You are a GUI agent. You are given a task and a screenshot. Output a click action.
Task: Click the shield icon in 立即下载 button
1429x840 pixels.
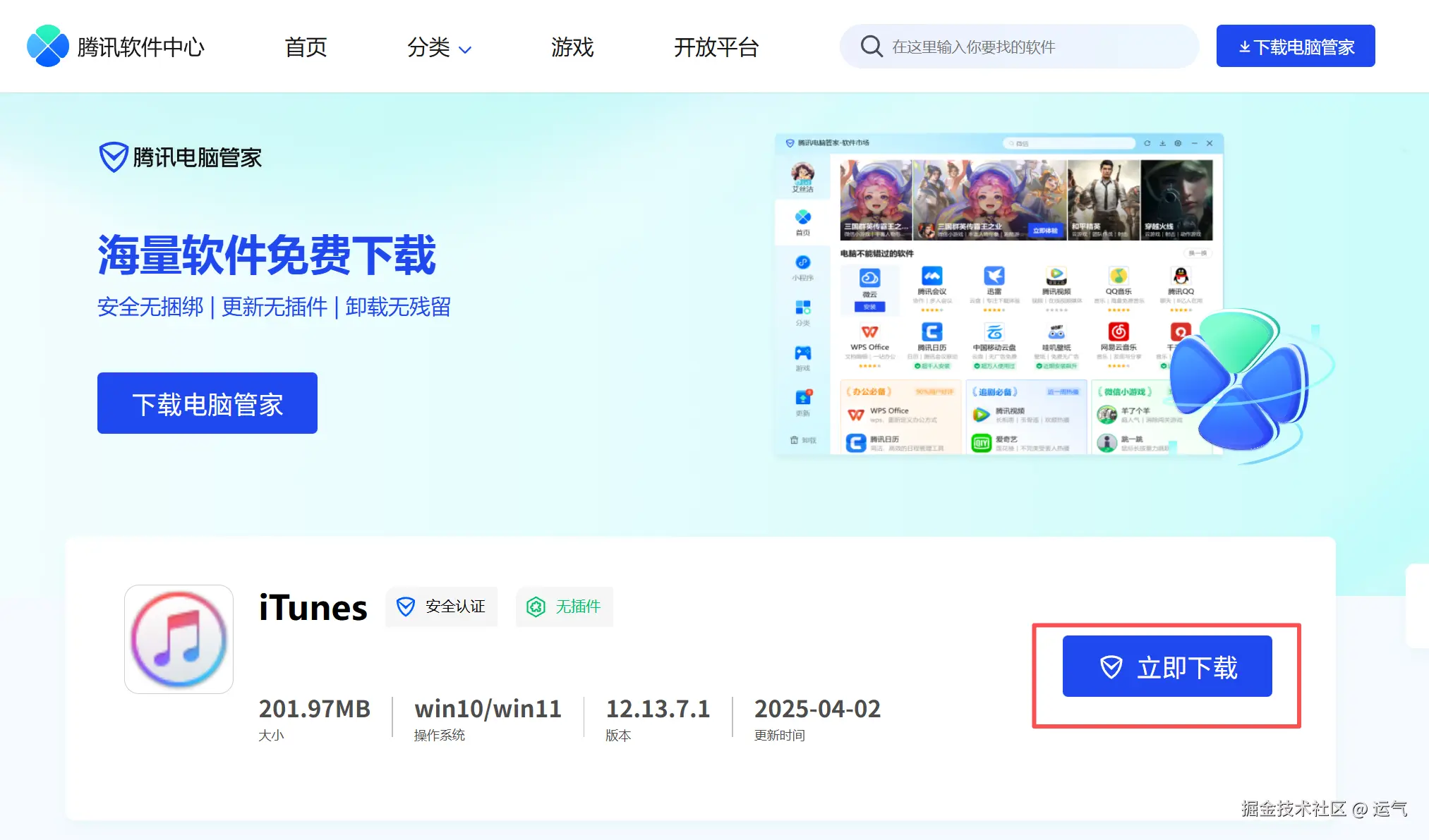1111,666
